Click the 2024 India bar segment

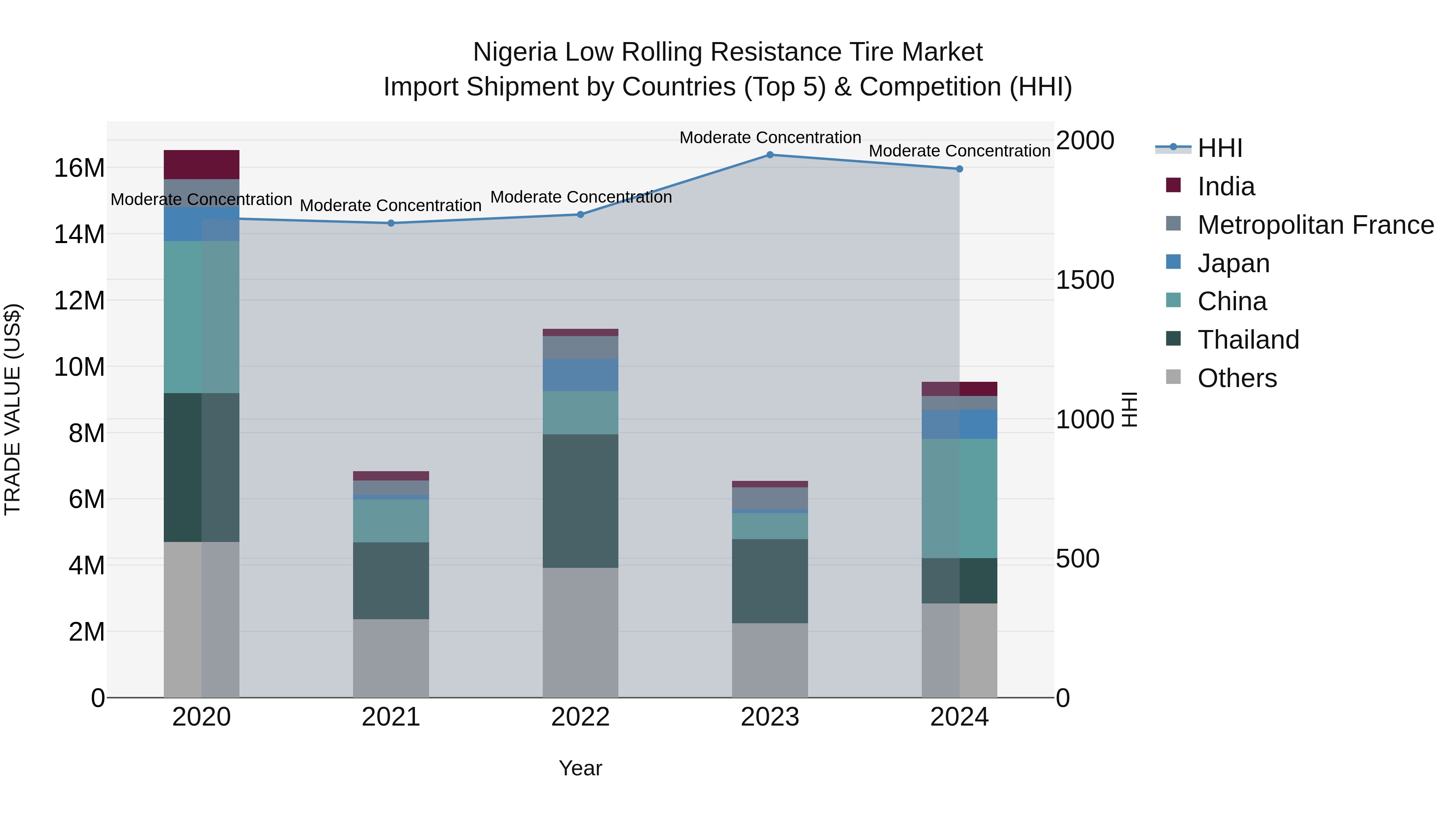959,389
